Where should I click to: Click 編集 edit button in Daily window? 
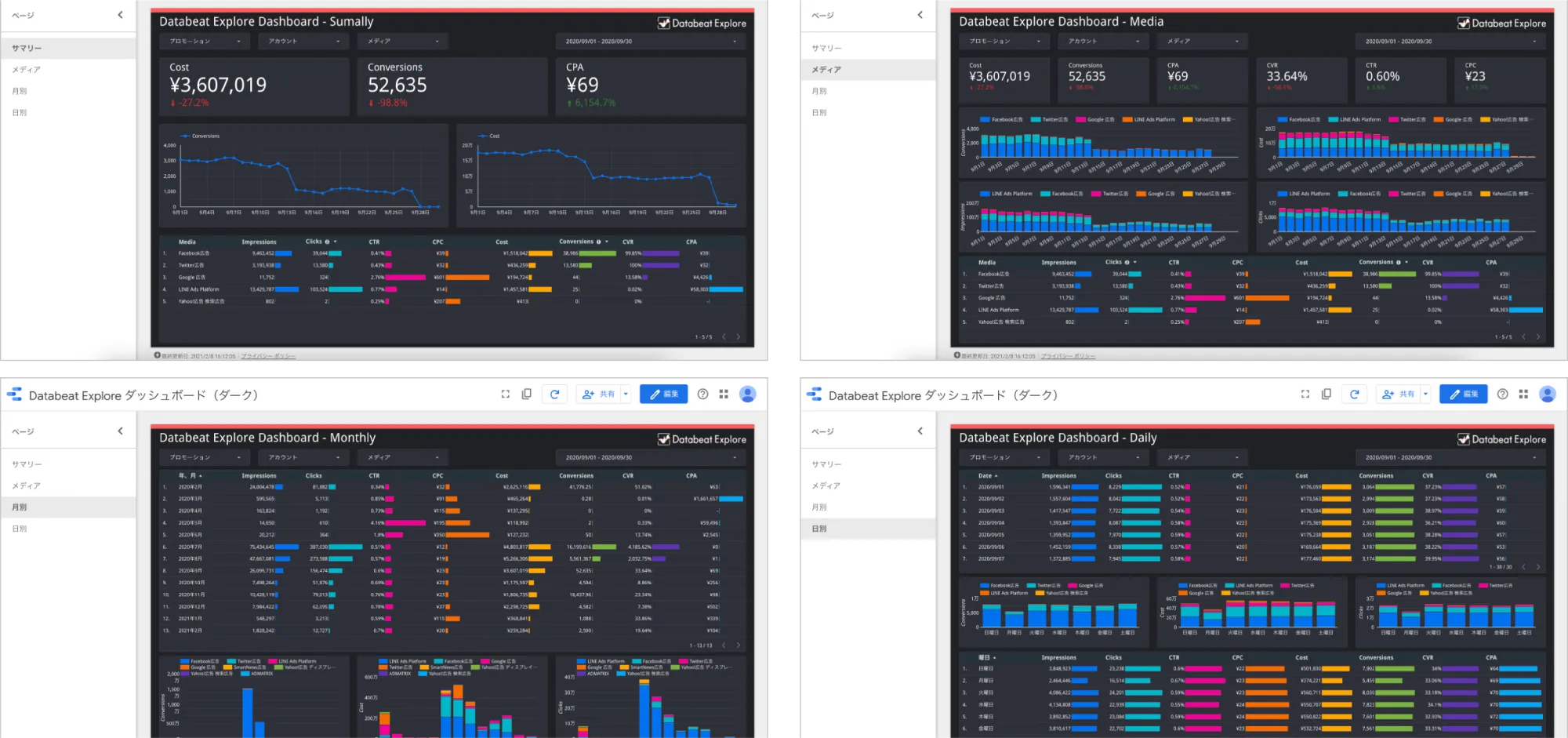(1463, 394)
